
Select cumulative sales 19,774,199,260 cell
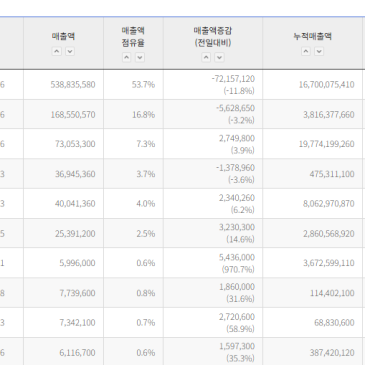point(327,144)
